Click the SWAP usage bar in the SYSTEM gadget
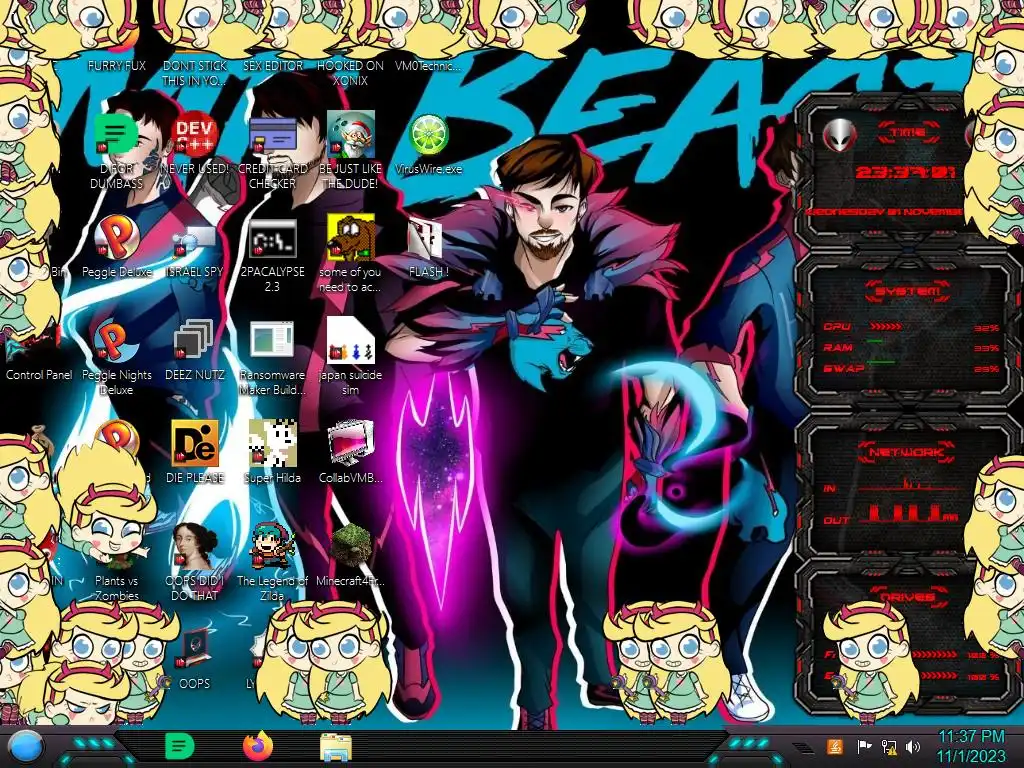This screenshot has height=768, width=1024. pos(881,361)
